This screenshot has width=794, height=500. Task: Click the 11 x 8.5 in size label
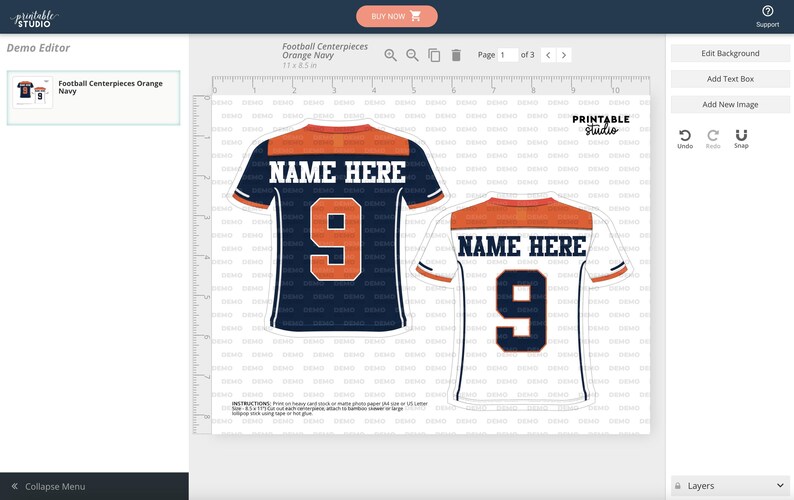click(299, 65)
